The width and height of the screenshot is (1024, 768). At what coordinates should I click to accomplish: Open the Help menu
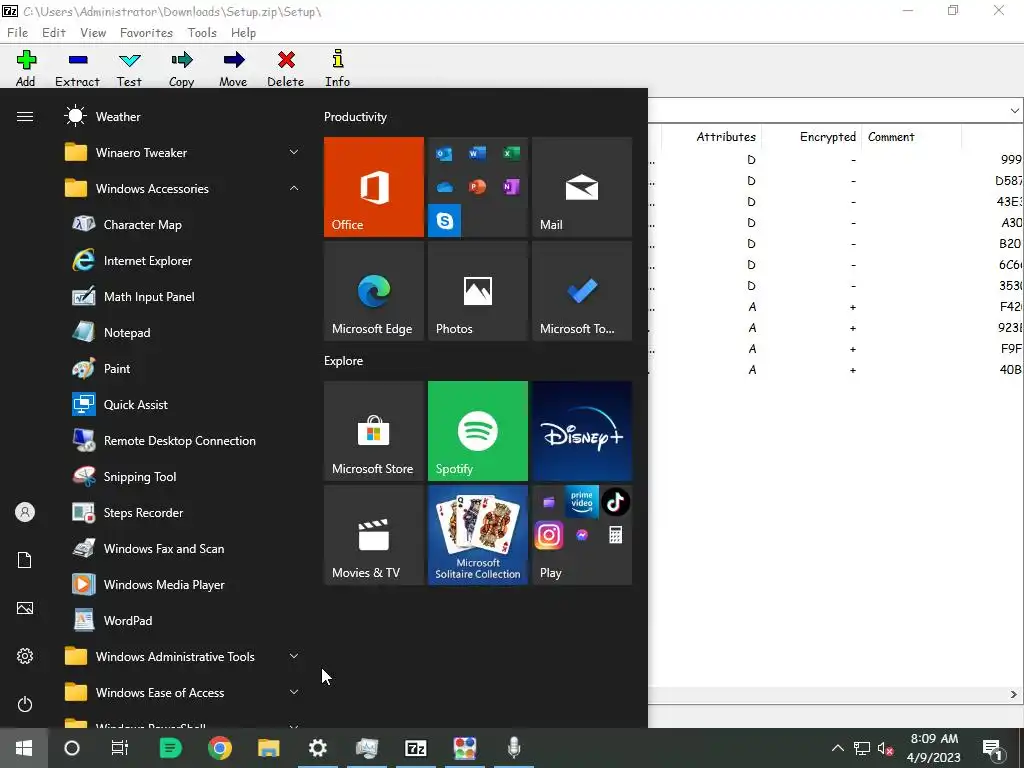[243, 33]
